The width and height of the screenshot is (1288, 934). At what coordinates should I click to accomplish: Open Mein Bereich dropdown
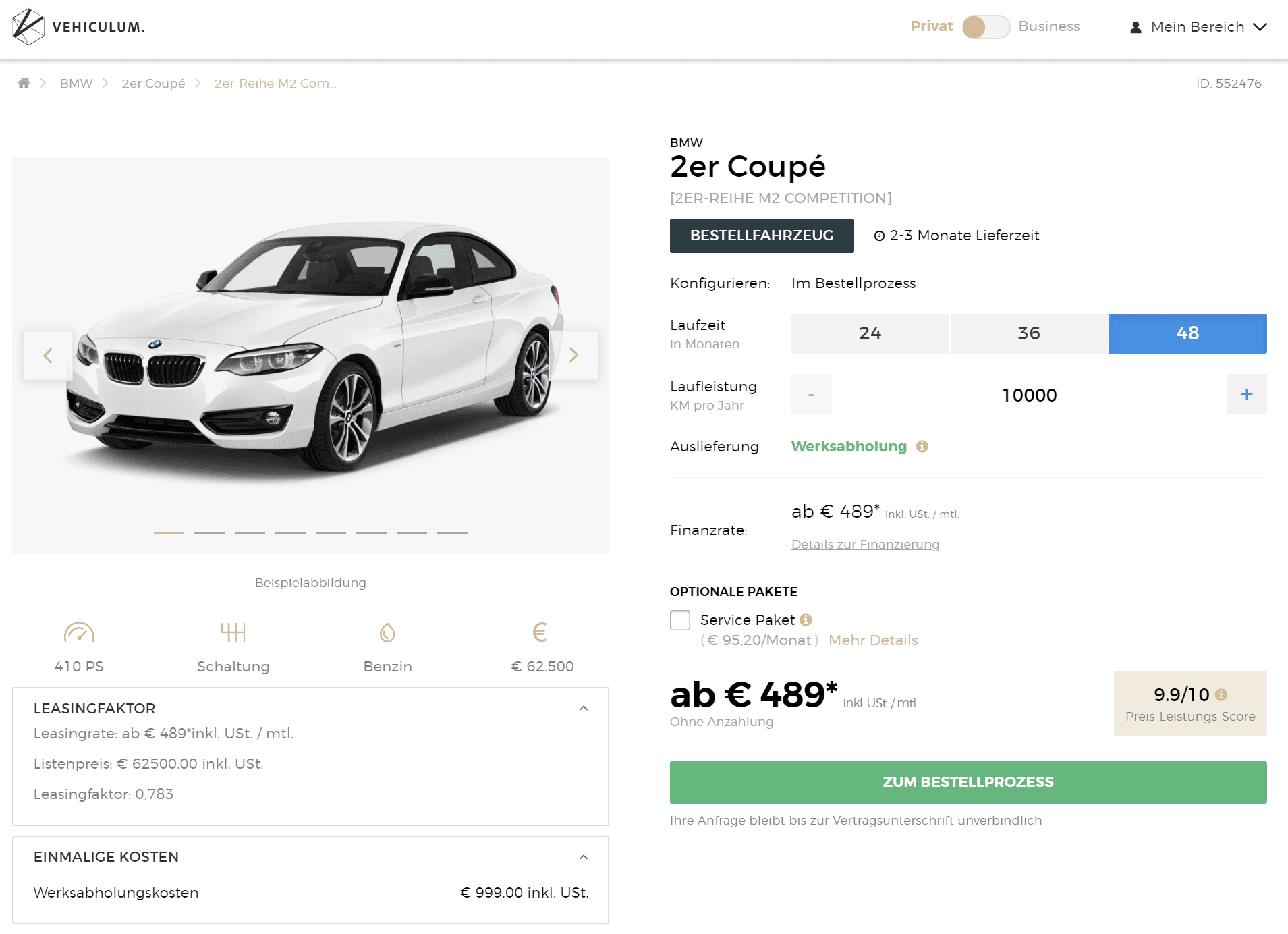pyautogui.click(x=1199, y=27)
